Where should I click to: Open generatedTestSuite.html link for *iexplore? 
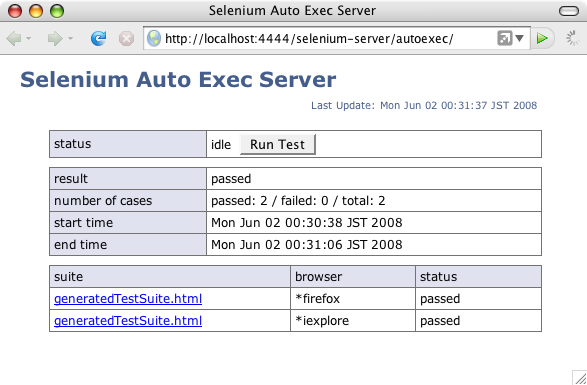128,321
